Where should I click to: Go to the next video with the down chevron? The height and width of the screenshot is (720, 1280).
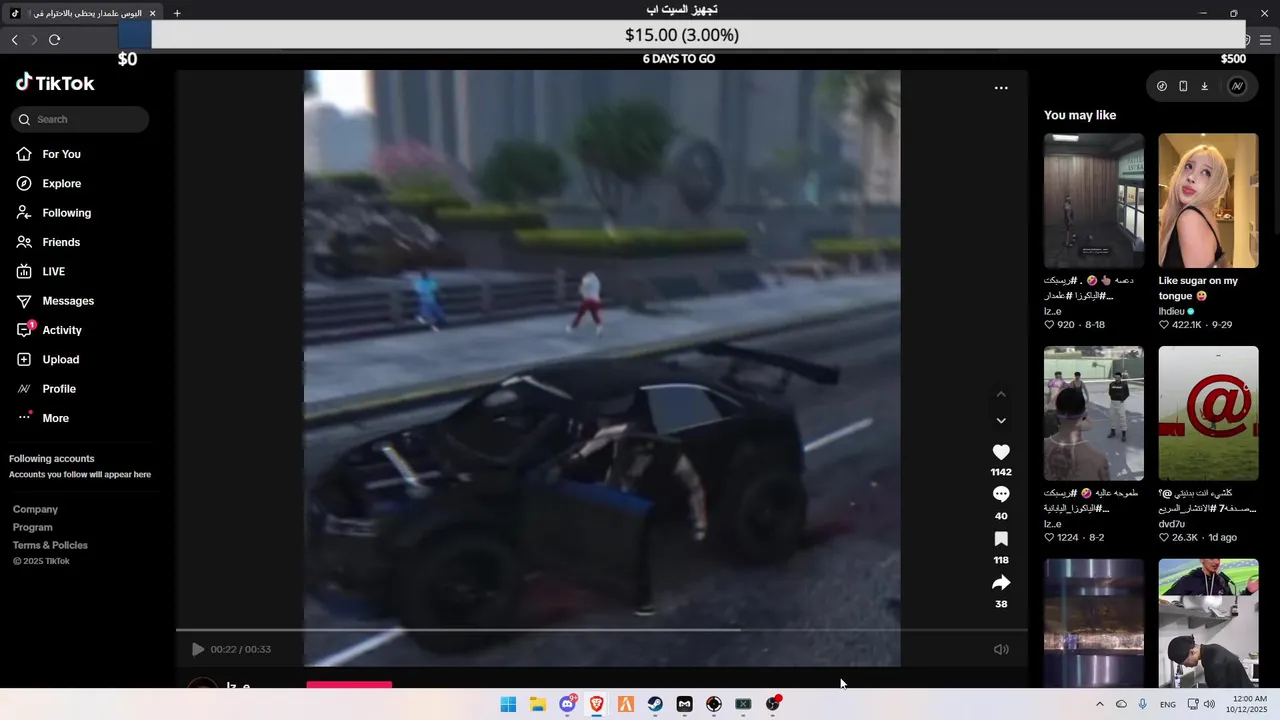coord(1001,421)
